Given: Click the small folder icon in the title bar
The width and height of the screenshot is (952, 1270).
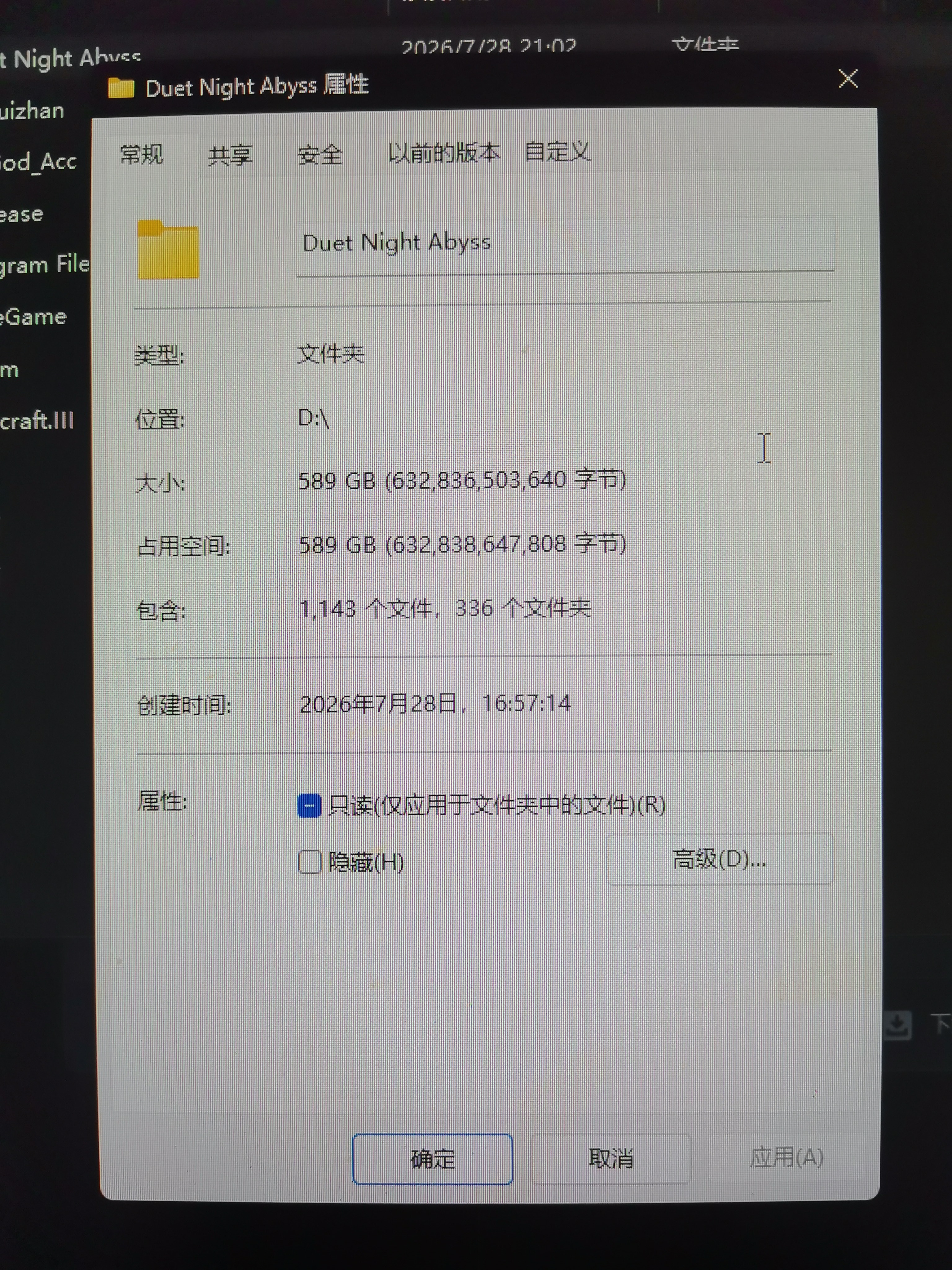Looking at the screenshot, I should pyautogui.click(x=121, y=87).
